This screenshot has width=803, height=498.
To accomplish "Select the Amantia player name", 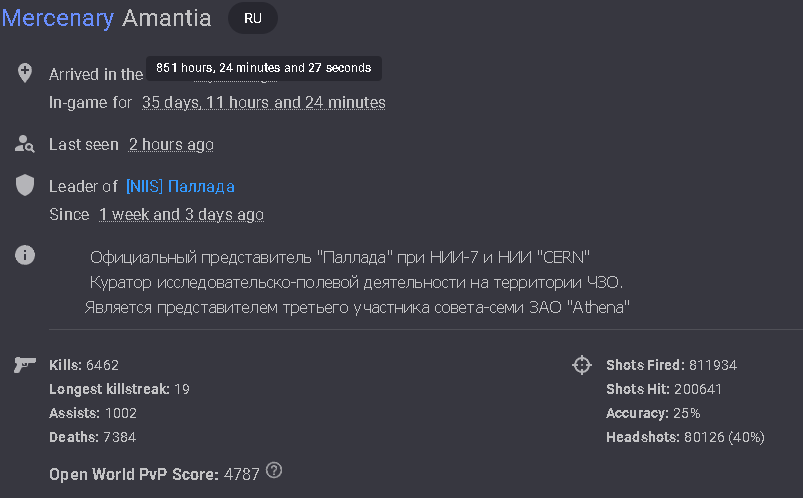I will [x=167, y=18].
